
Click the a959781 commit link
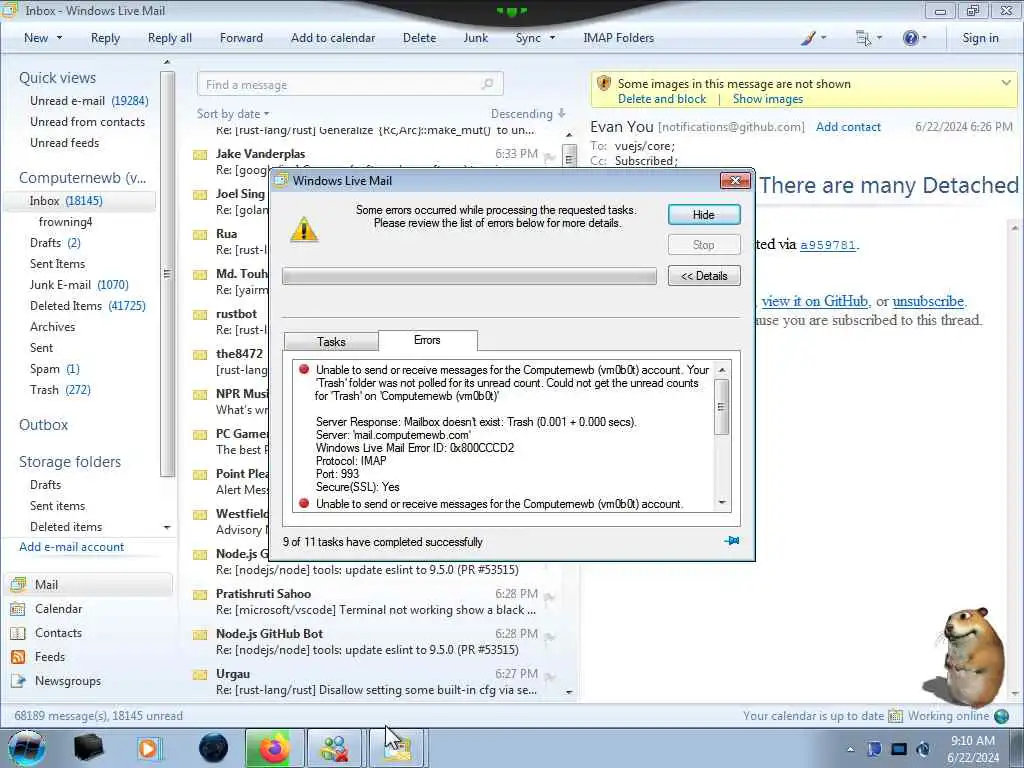[827, 245]
